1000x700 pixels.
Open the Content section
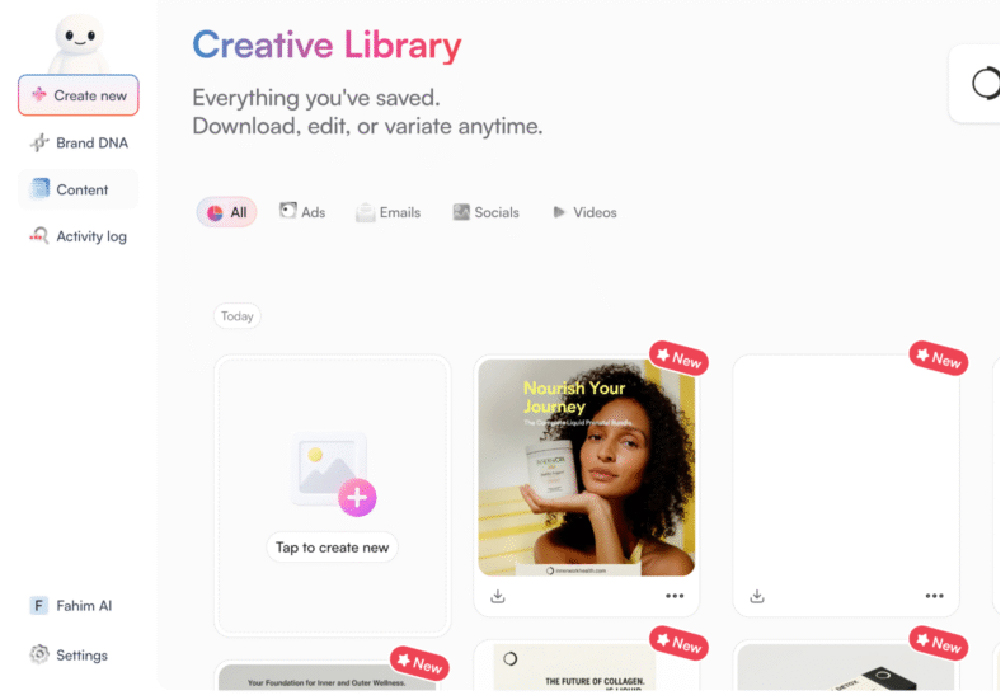click(x=78, y=189)
